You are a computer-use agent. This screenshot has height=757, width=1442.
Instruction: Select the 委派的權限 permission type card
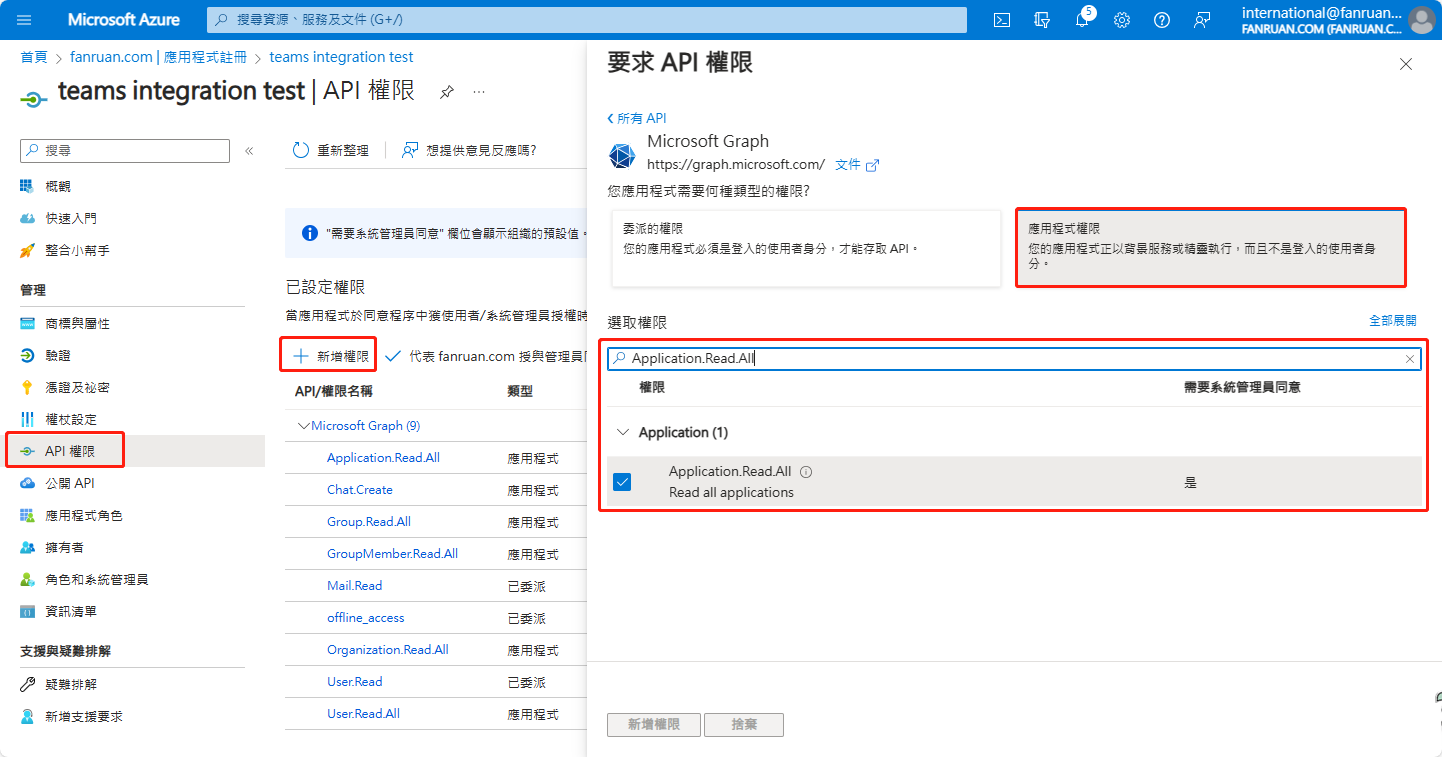click(806, 248)
